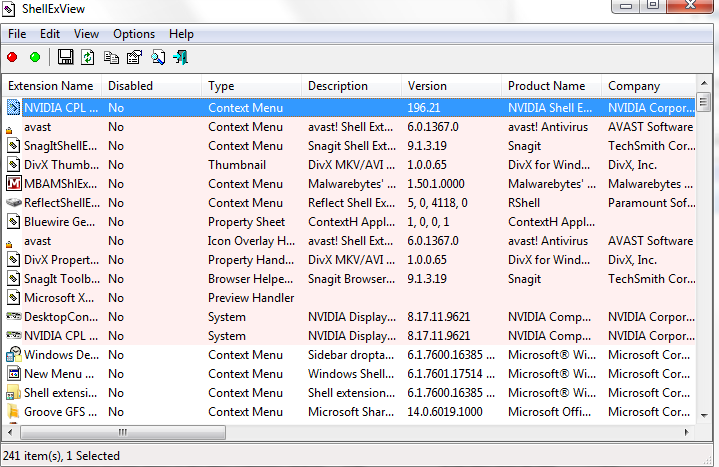
Task: Click the horizontal scrollbar left arrow
Action: [10, 432]
